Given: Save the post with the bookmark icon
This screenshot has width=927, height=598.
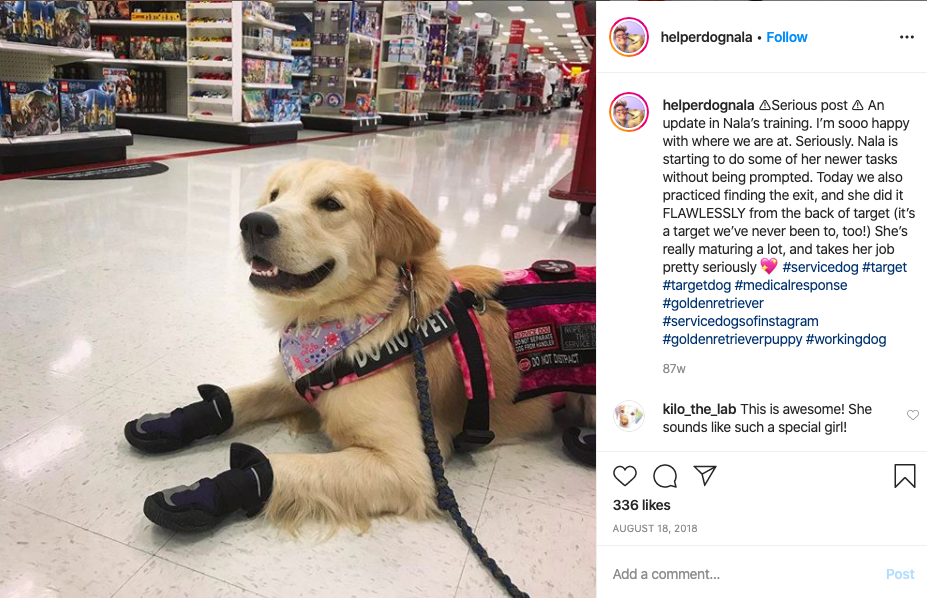Looking at the screenshot, I should 905,476.
